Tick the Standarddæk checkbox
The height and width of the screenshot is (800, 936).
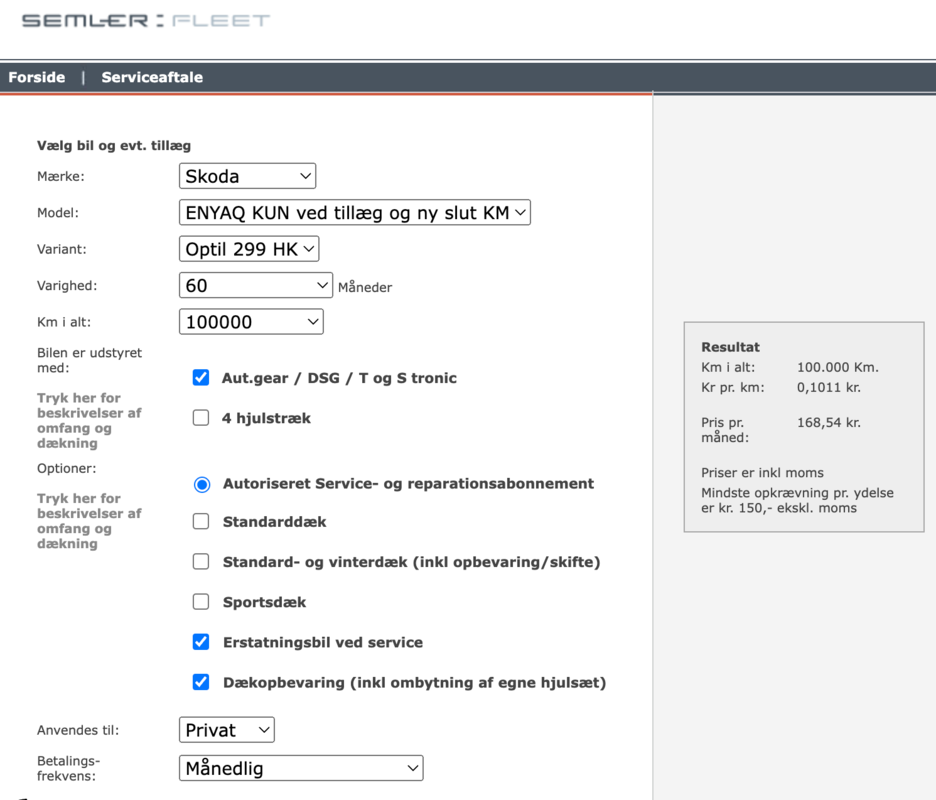pyautogui.click(x=201, y=522)
